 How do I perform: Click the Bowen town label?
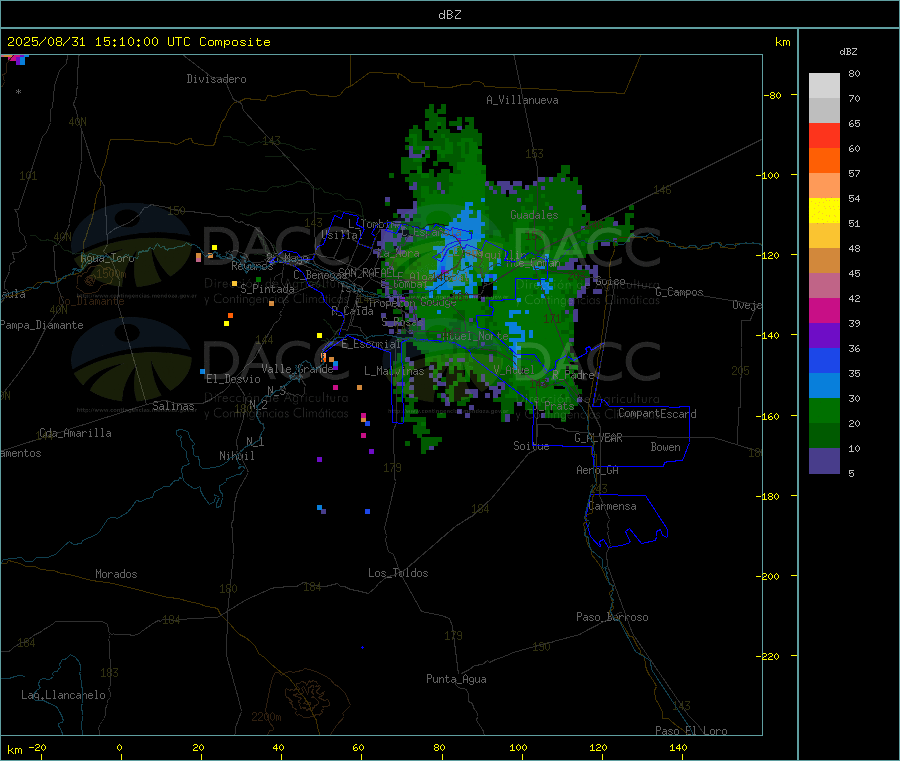coord(666,447)
